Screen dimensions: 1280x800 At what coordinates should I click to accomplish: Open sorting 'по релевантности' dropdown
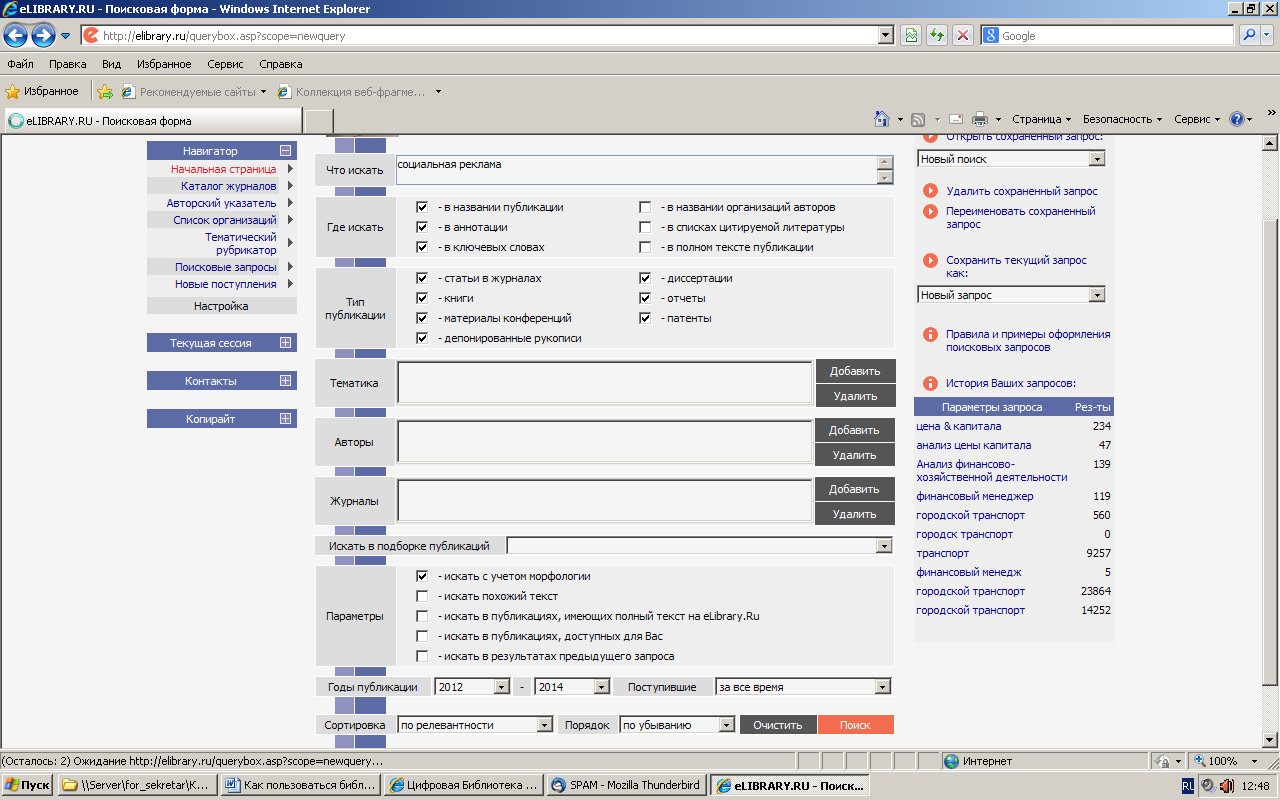click(475, 725)
